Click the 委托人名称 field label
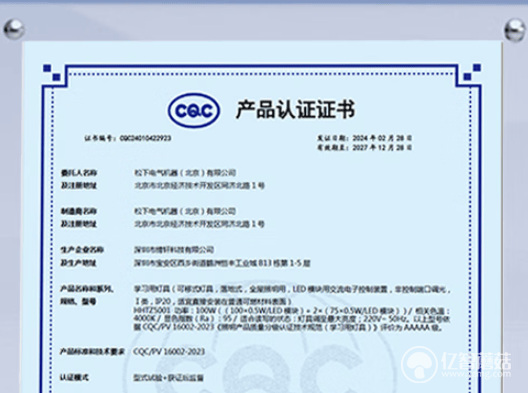 pyautogui.click(x=78, y=173)
